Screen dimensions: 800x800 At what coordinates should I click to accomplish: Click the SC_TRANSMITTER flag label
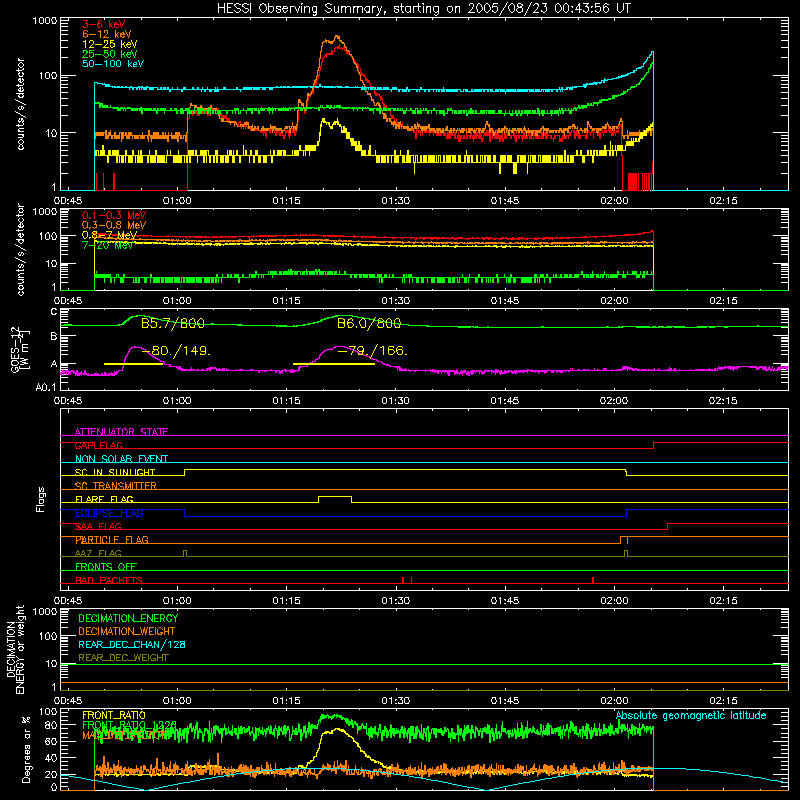point(116,486)
